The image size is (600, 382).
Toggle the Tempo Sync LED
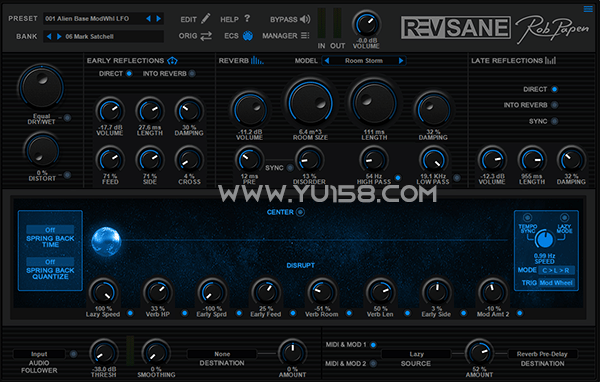click(x=527, y=217)
